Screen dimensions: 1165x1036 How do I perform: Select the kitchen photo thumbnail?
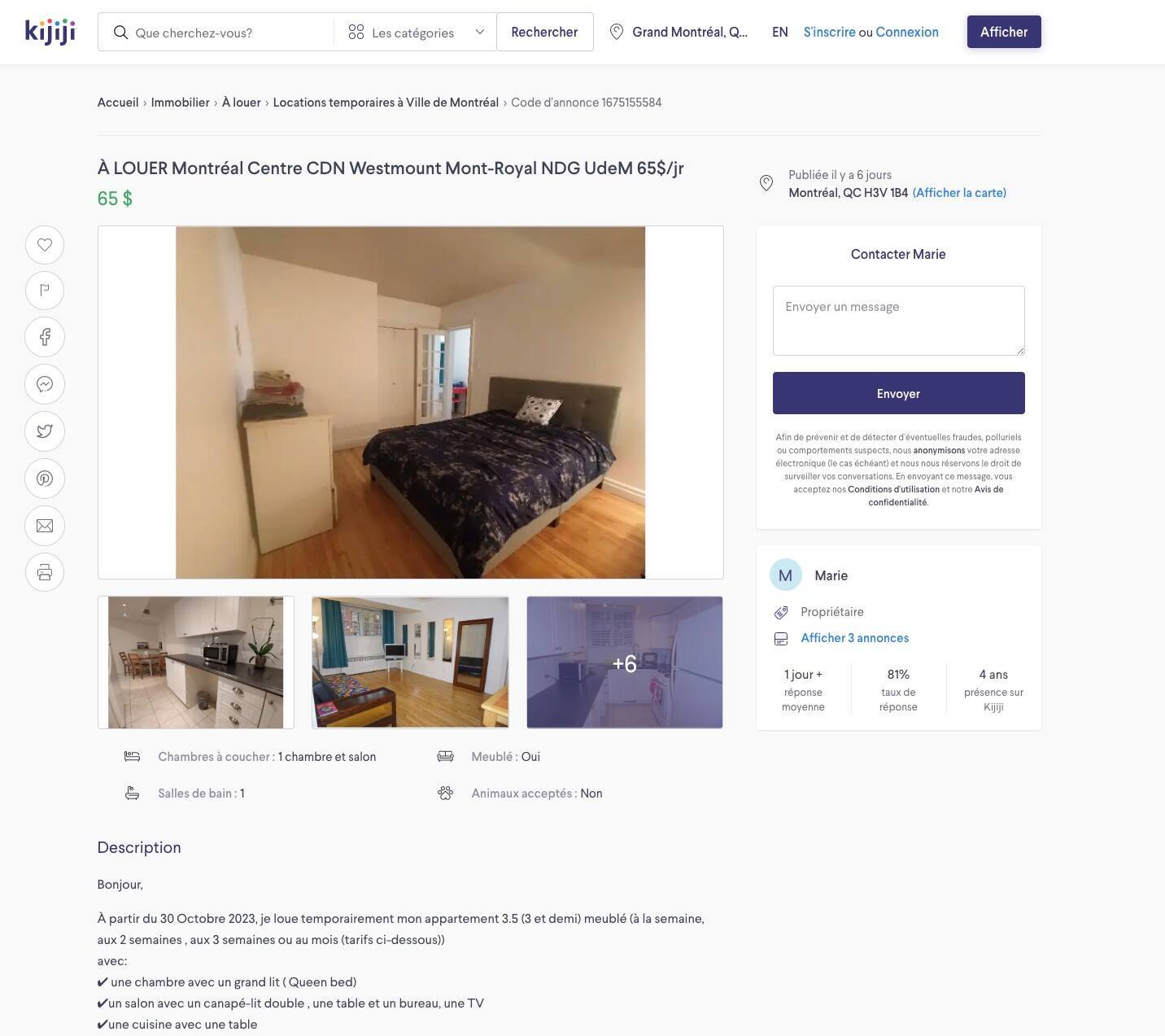tap(196, 662)
